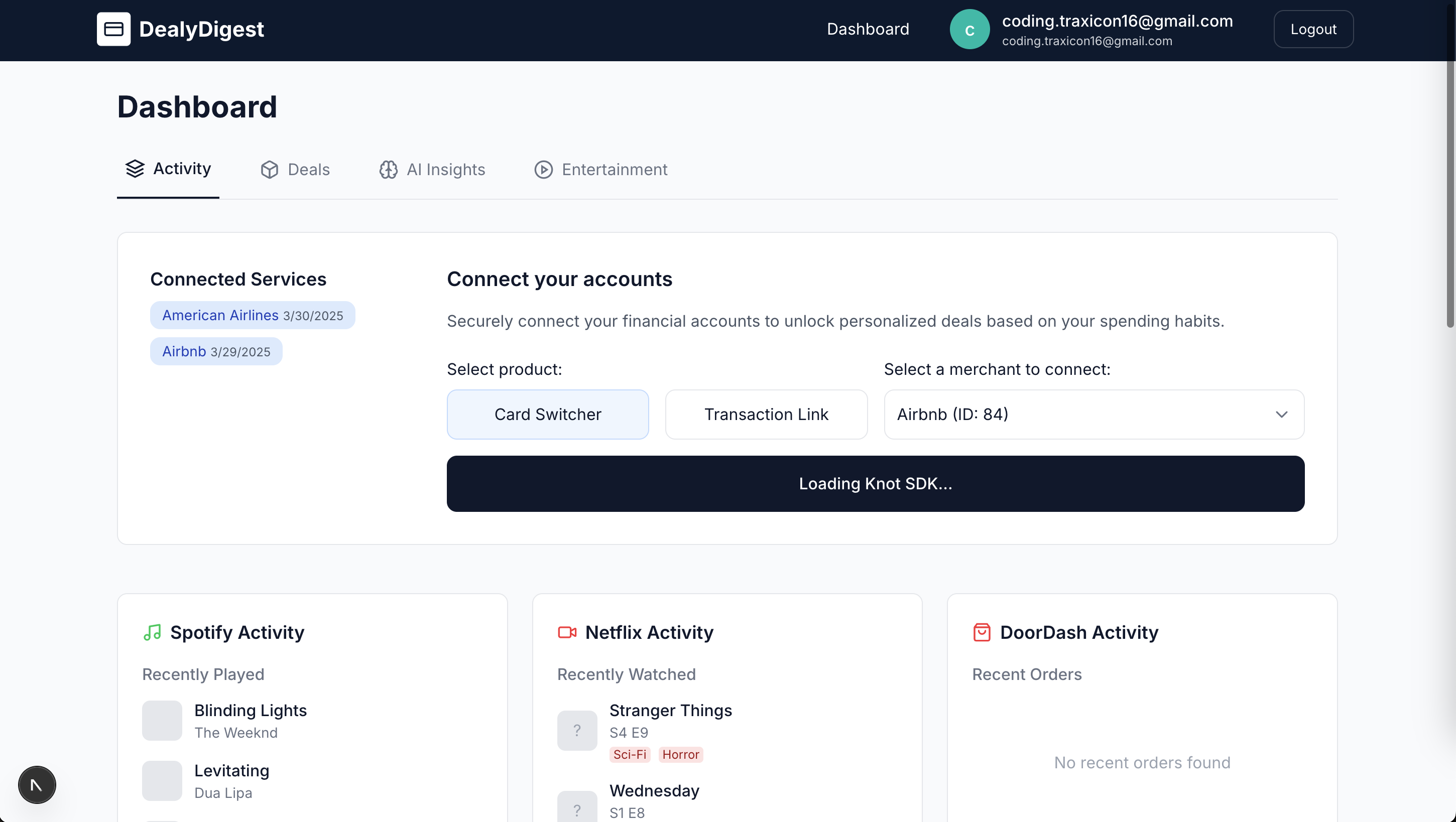Click the American Airlines connected service badge
The height and width of the screenshot is (822, 1456).
click(252, 315)
